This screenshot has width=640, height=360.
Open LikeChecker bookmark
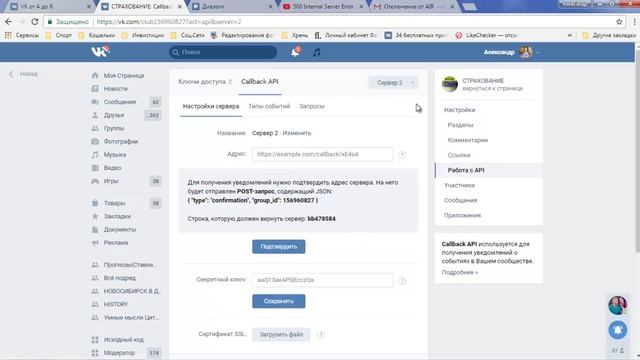tap(487, 36)
